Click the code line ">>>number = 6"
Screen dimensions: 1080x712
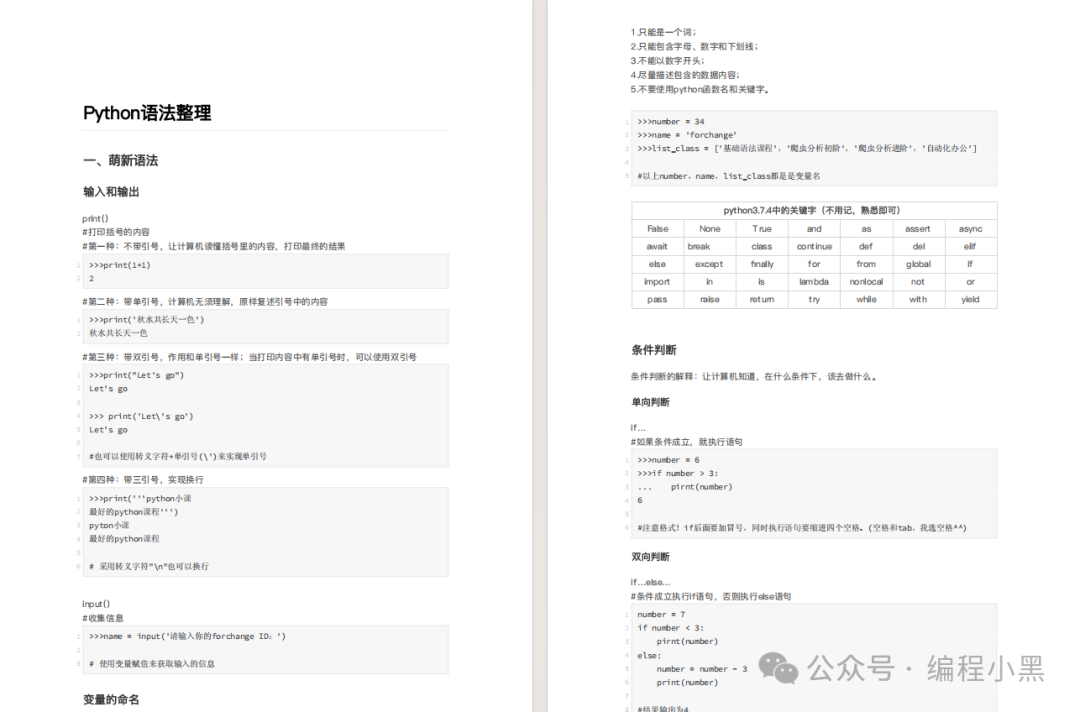(x=668, y=460)
